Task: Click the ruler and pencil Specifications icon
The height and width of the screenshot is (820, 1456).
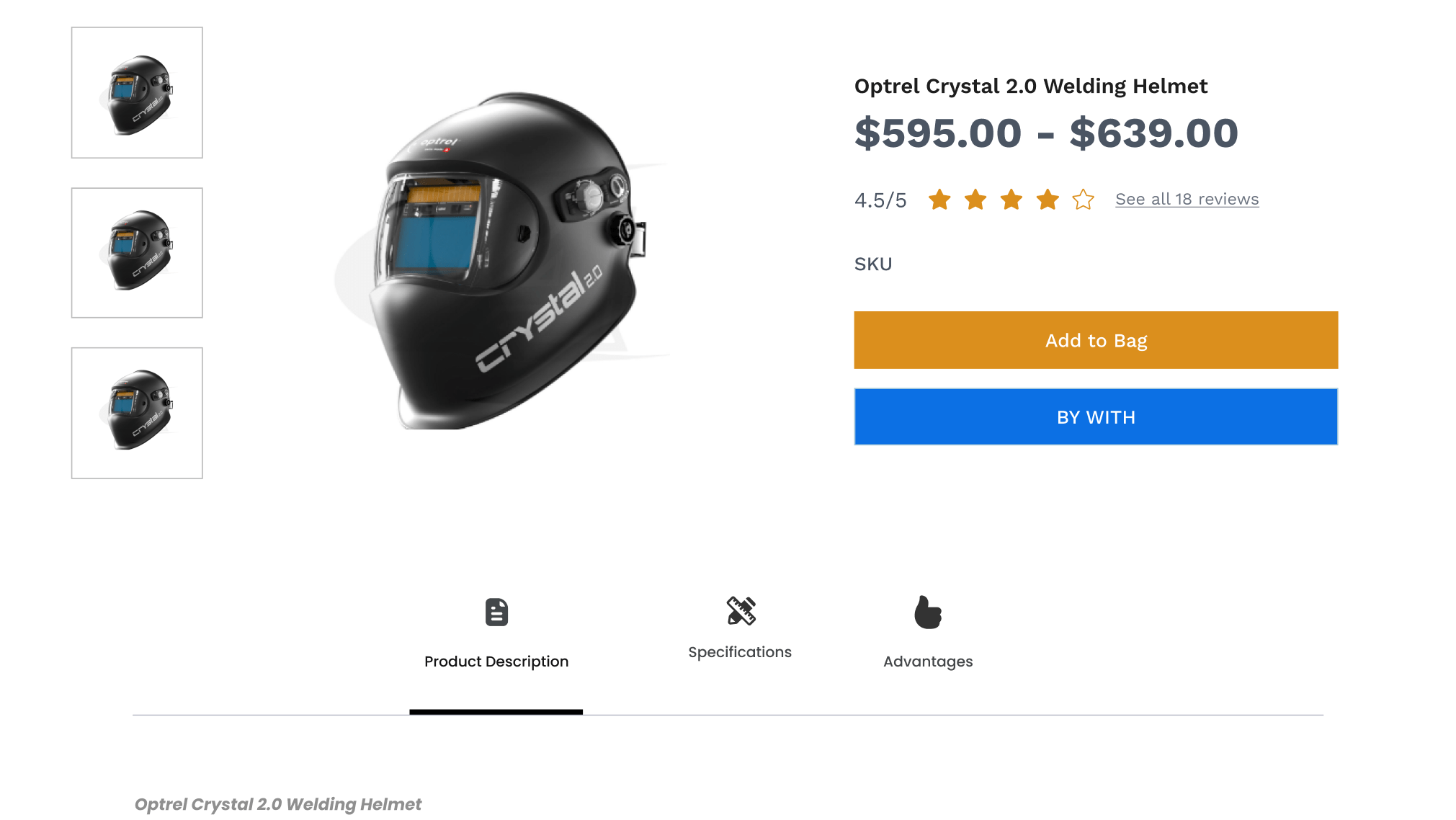Action: tap(741, 611)
